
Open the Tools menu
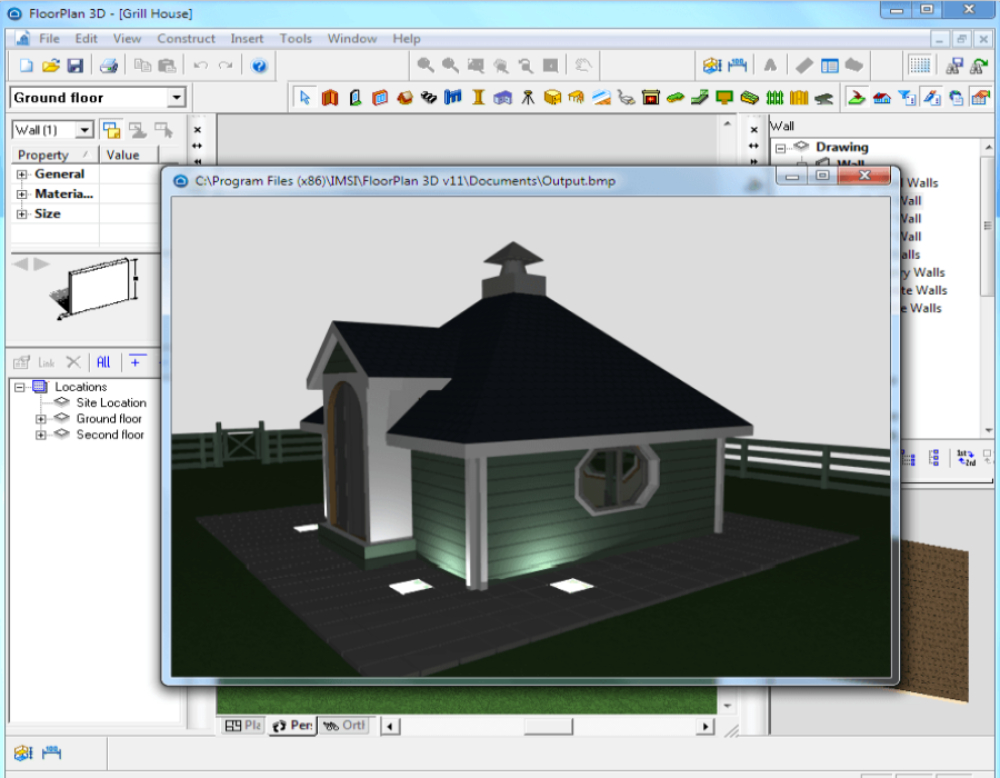coord(295,38)
